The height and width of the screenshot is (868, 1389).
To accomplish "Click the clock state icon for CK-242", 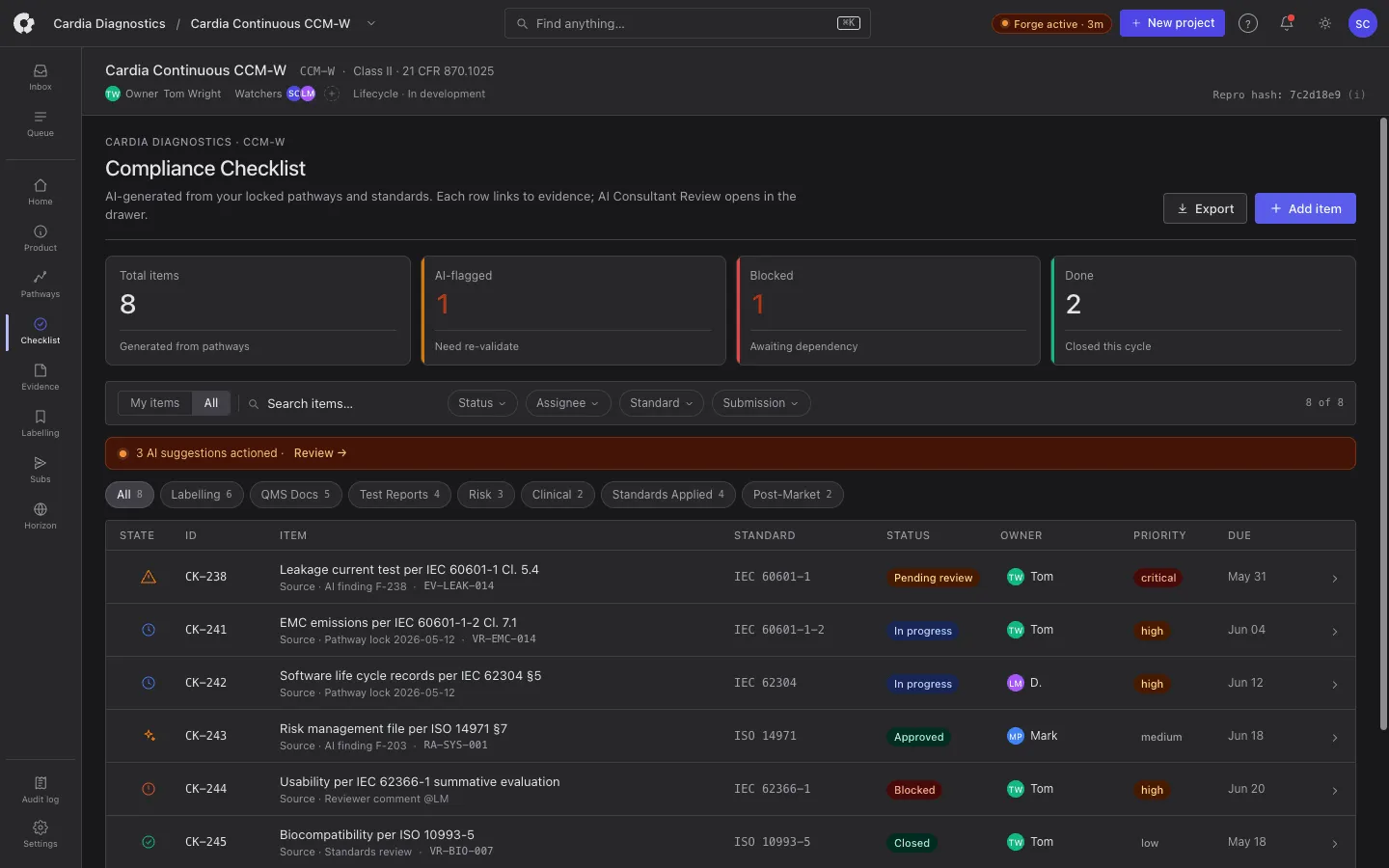I will (149, 683).
